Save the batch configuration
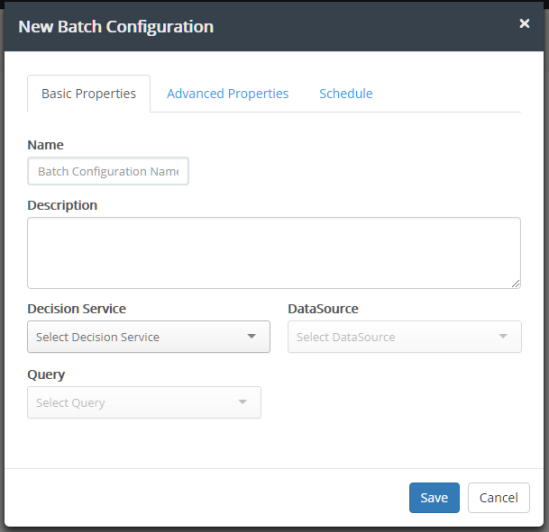 434,498
